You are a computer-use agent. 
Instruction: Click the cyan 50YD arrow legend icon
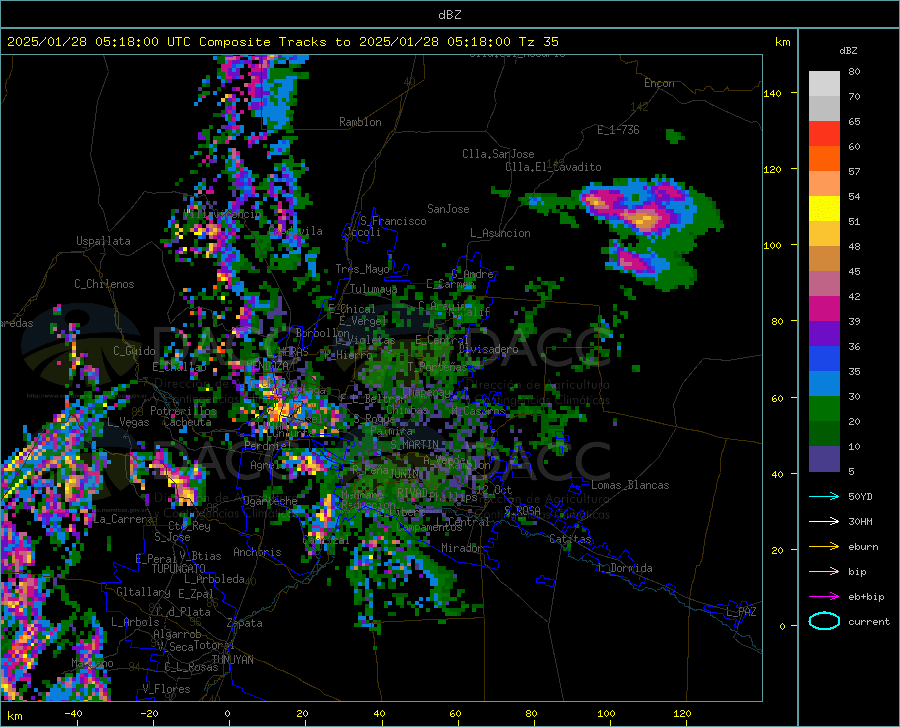click(x=824, y=496)
